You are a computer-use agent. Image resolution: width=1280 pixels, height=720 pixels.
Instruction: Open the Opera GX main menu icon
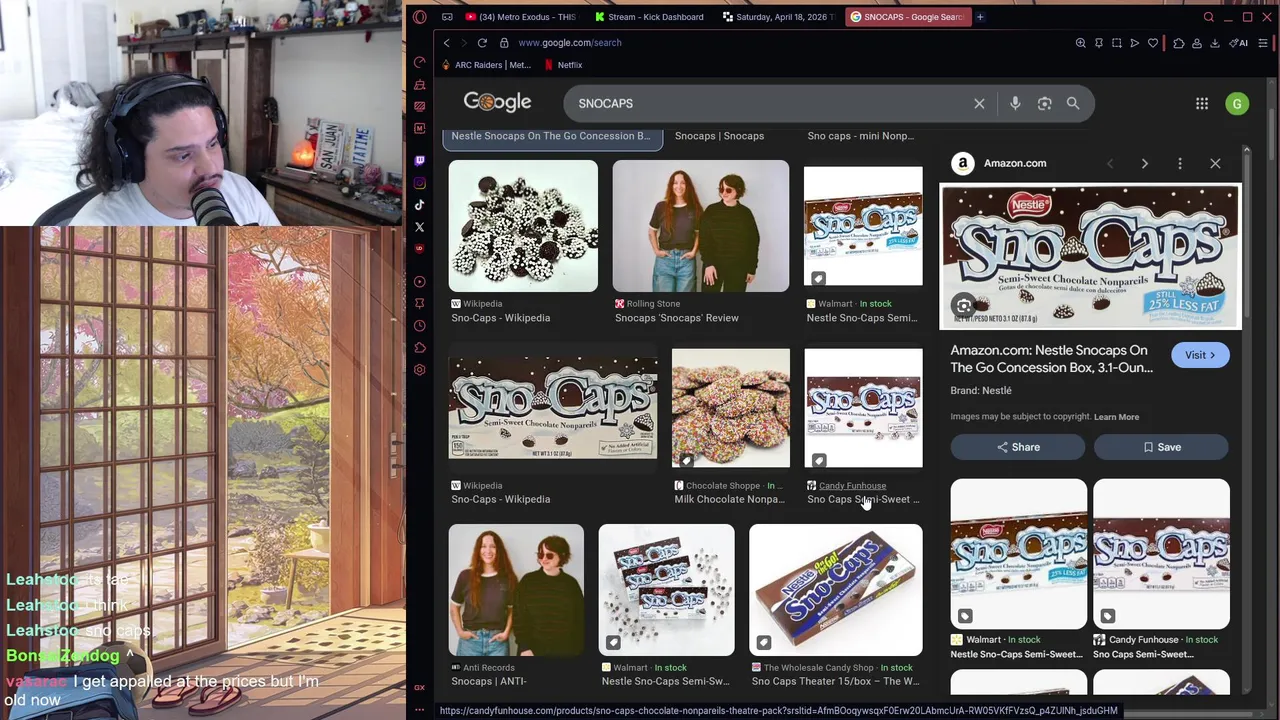[419, 17]
